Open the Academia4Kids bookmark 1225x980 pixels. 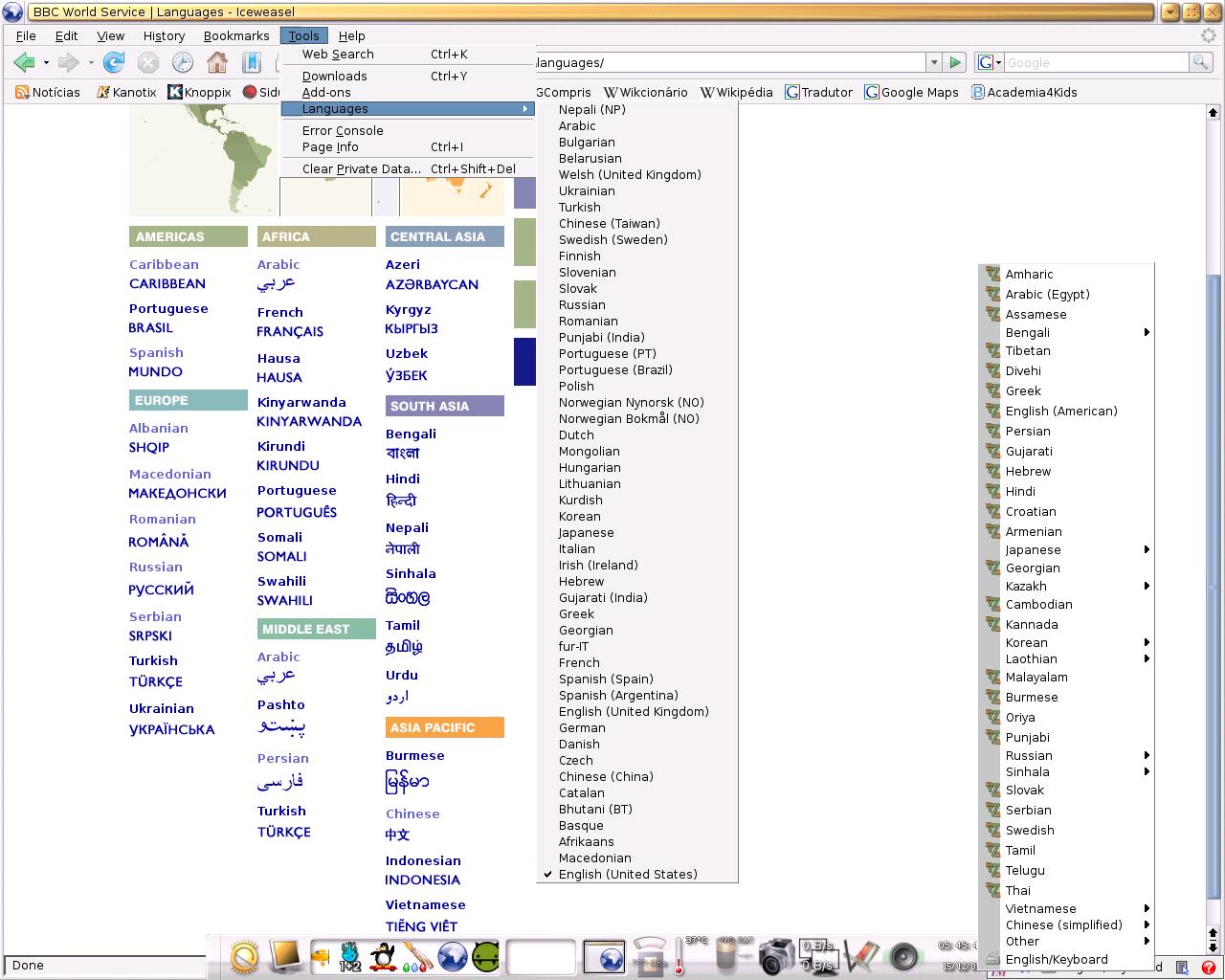point(1024,93)
